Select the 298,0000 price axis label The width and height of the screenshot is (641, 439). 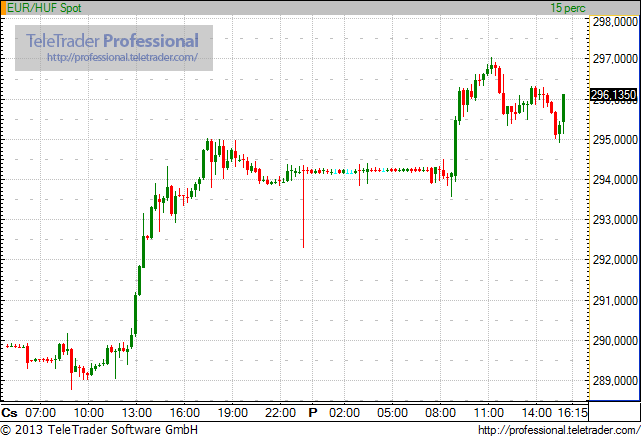click(x=615, y=22)
